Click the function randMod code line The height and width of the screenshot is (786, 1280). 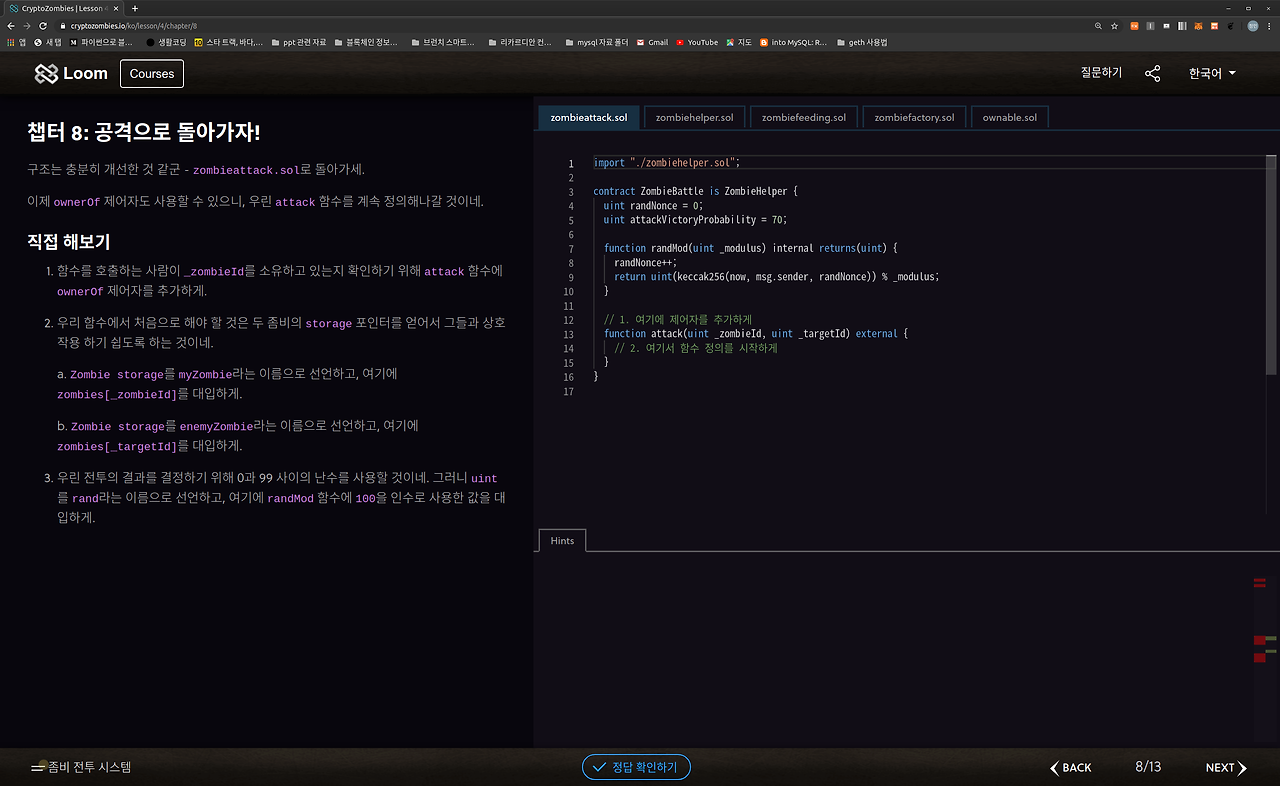(751, 248)
